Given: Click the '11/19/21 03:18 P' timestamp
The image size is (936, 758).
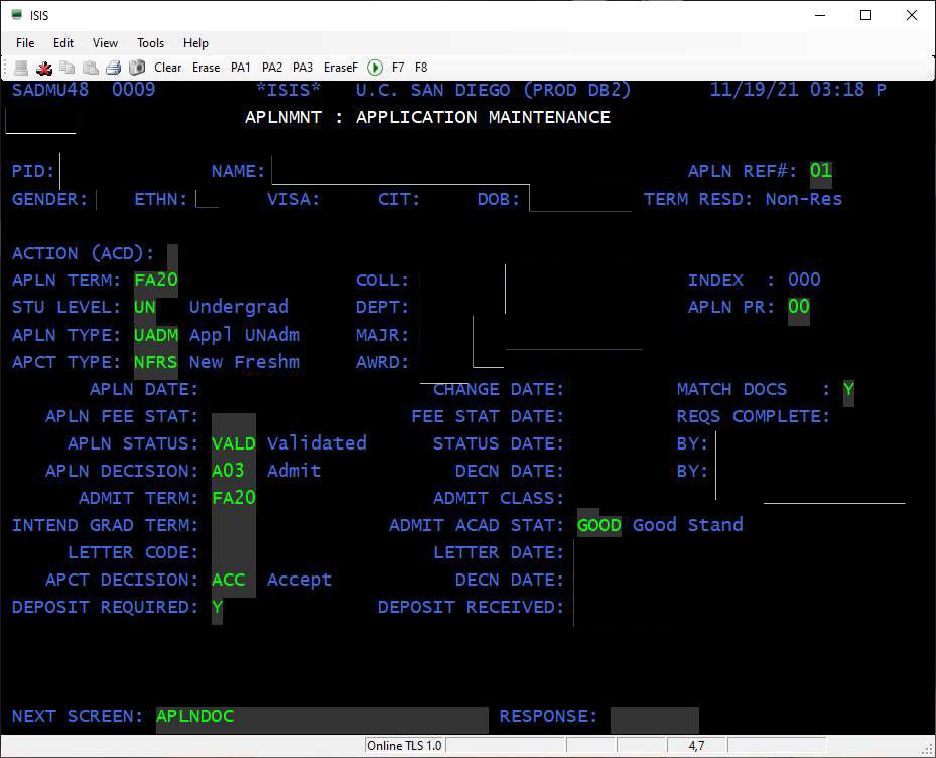Looking at the screenshot, I should [x=798, y=91].
